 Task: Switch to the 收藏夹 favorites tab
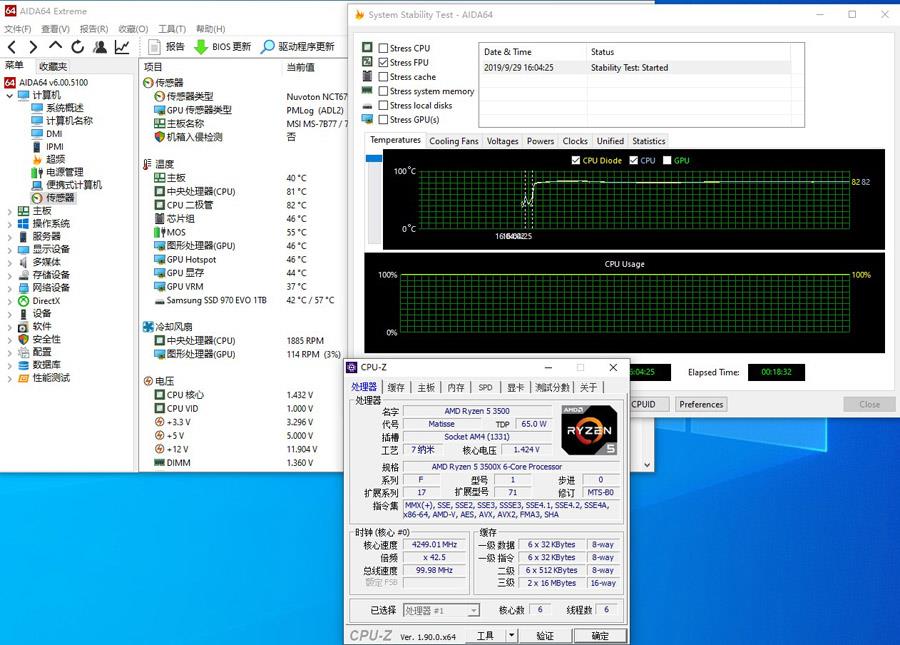pyautogui.click(x=53, y=67)
